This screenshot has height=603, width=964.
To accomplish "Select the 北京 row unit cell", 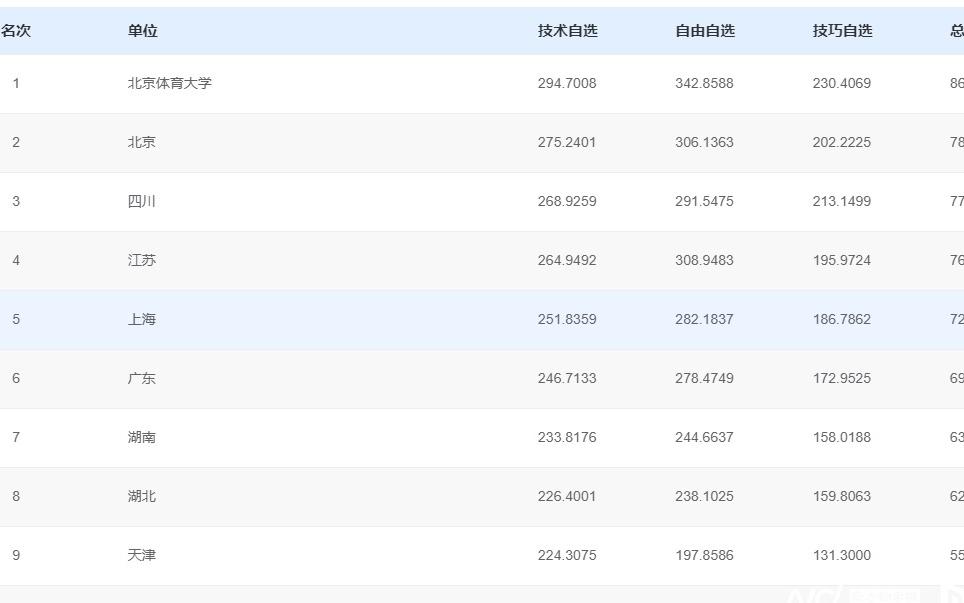I will (141, 143).
